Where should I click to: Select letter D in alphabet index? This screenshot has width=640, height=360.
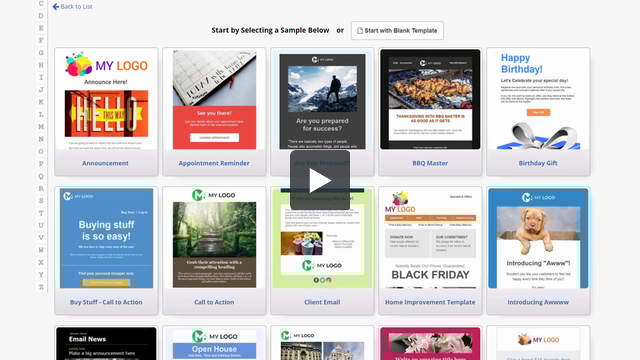click(41, 16)
